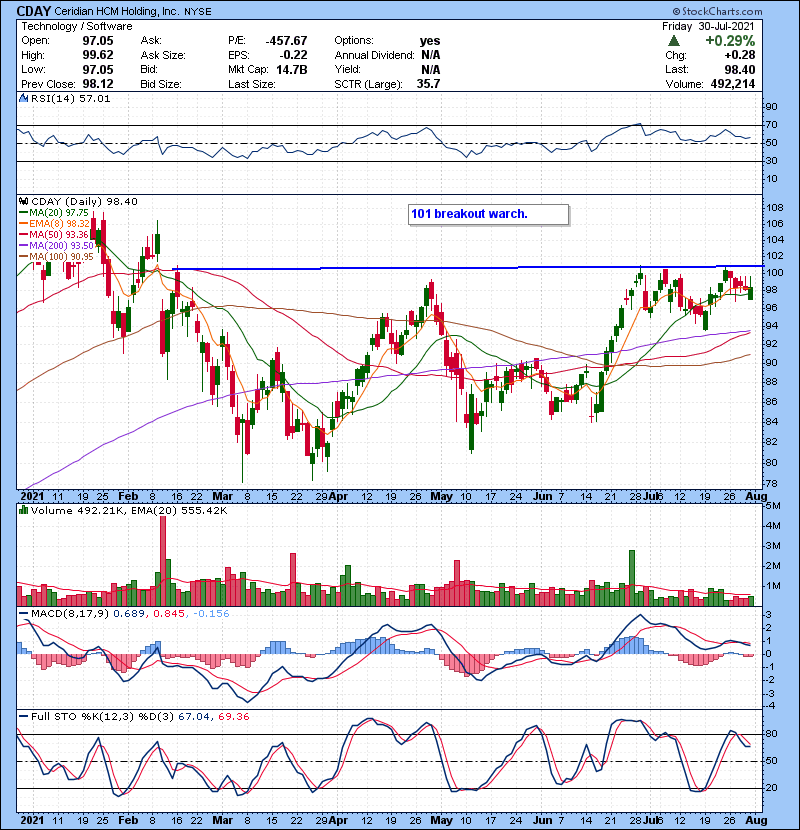Click the Last price 98.40
This screenshot has width=800, height=830.
(x=740, y=69)
